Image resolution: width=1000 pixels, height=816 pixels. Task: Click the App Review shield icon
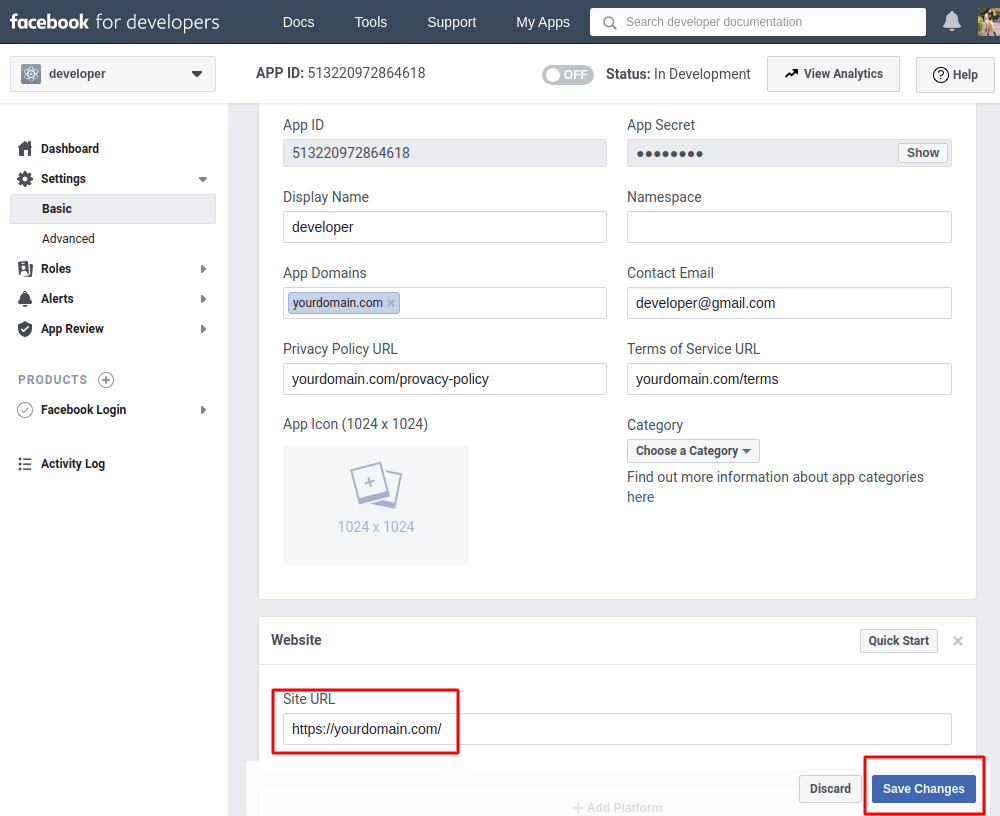(25, 329)
